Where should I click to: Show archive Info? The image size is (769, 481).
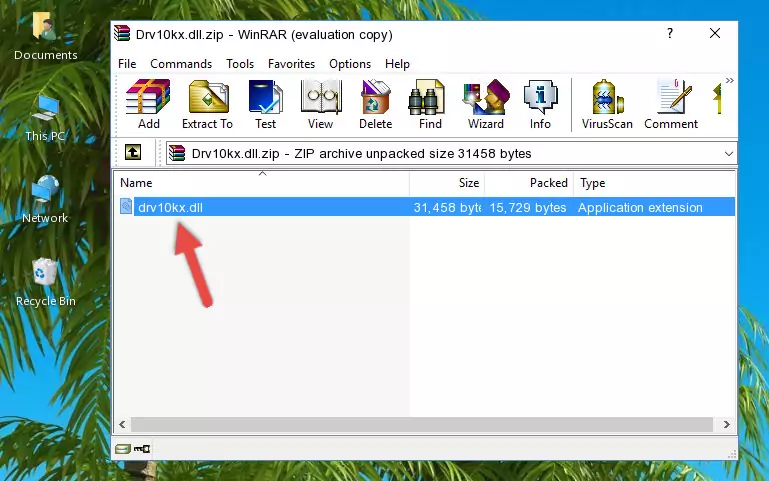click(x=540, y=104)
